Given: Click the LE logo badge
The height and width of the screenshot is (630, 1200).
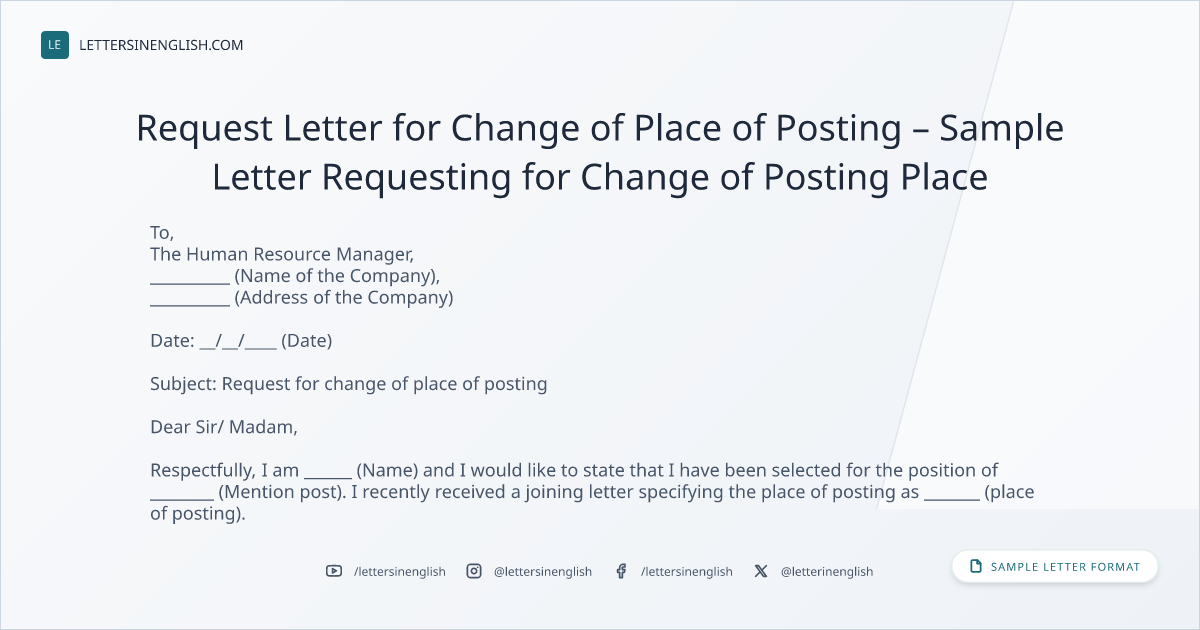Looking at the screenshot, I should point(55,45).
